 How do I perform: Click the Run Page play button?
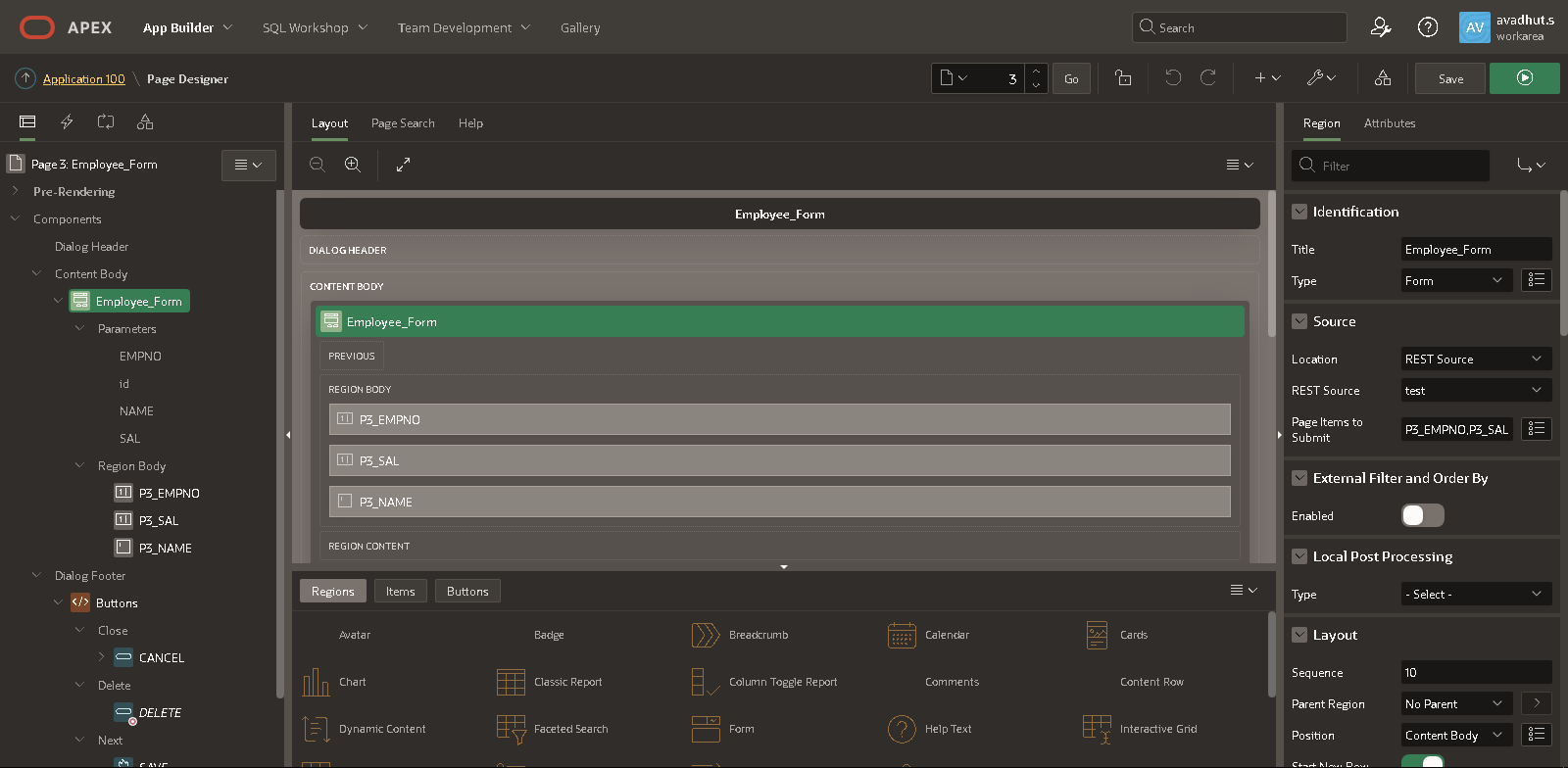click(x=1524, y=78)
